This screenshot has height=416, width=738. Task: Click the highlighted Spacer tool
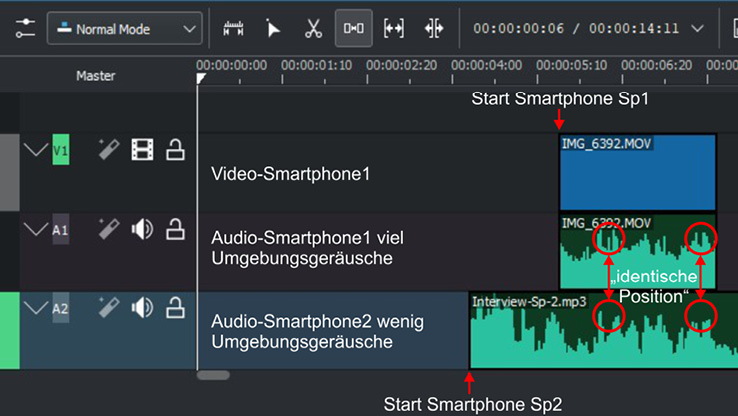click(x=353, y=29)
